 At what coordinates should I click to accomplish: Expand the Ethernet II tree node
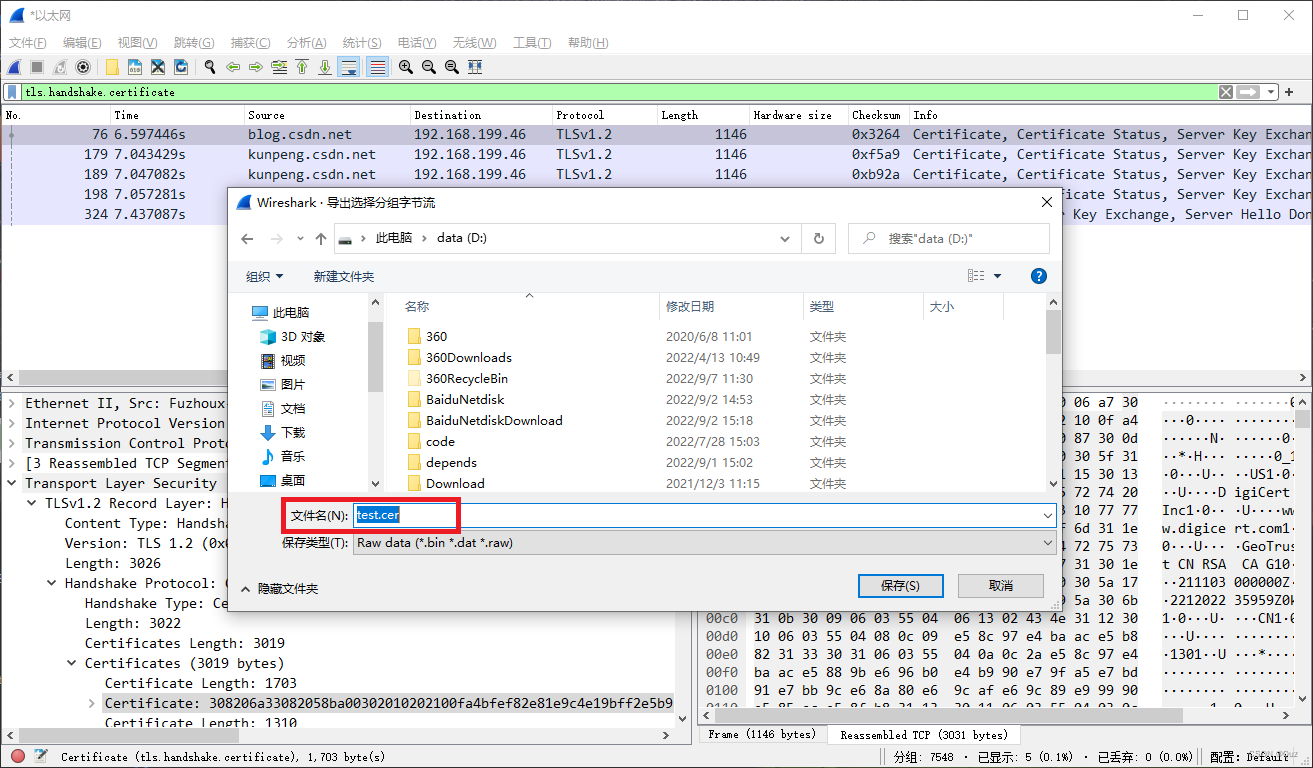pos(12,403)
